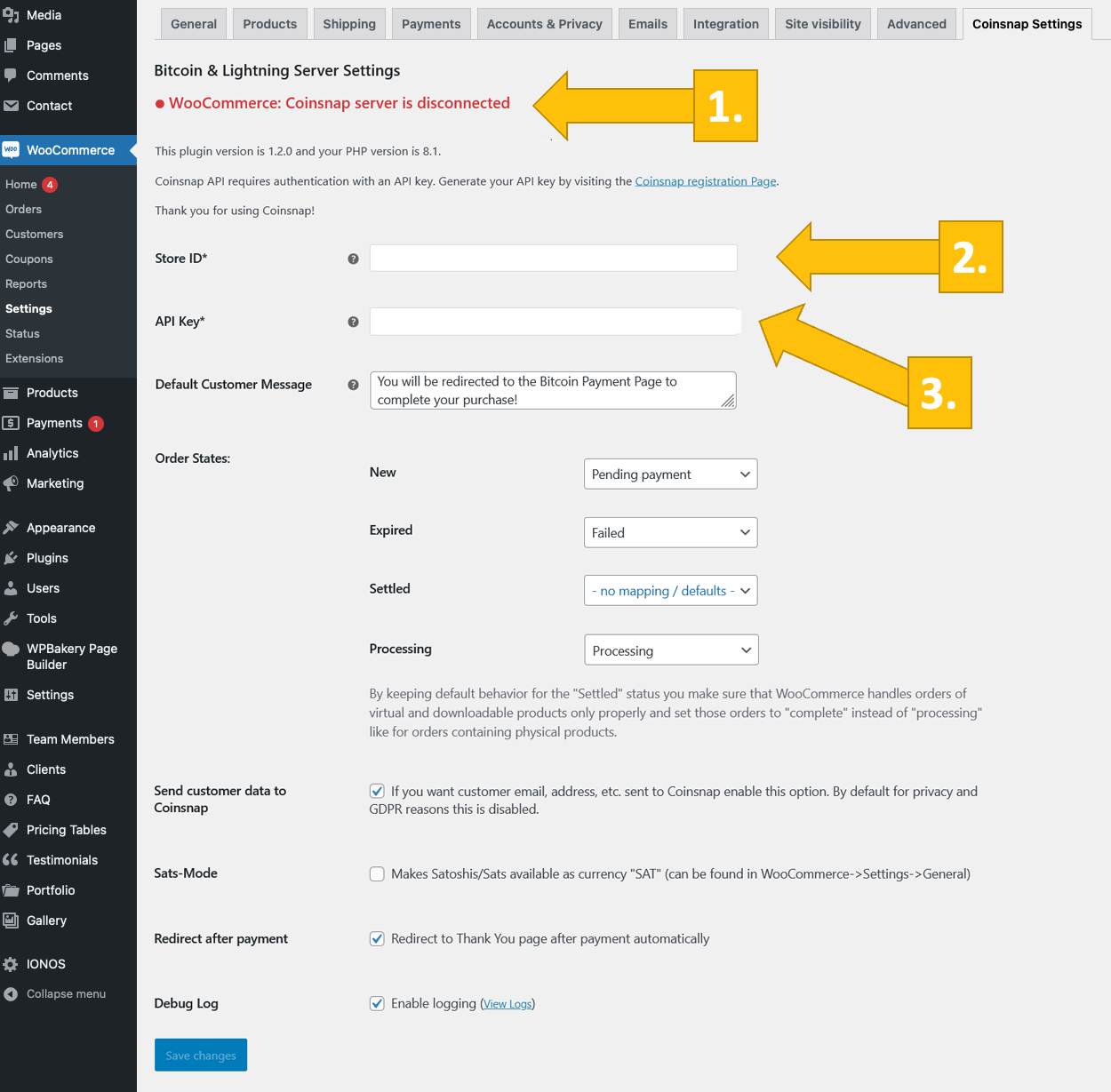
Task: Click the Default Customer Message textarea
Action: click(x=553, y=391)
